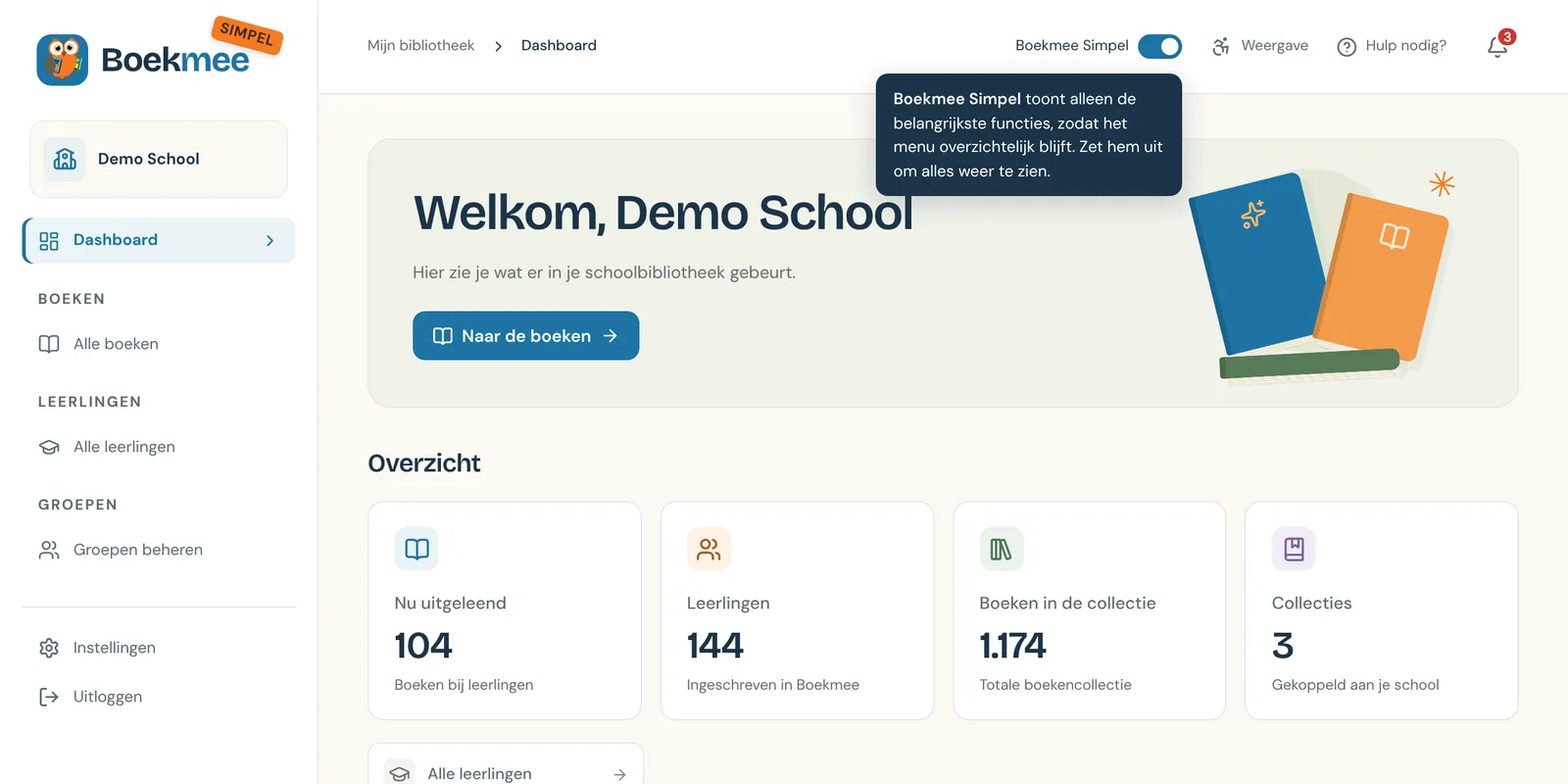Open Instellingen in the sidebar

pos(159,648)
